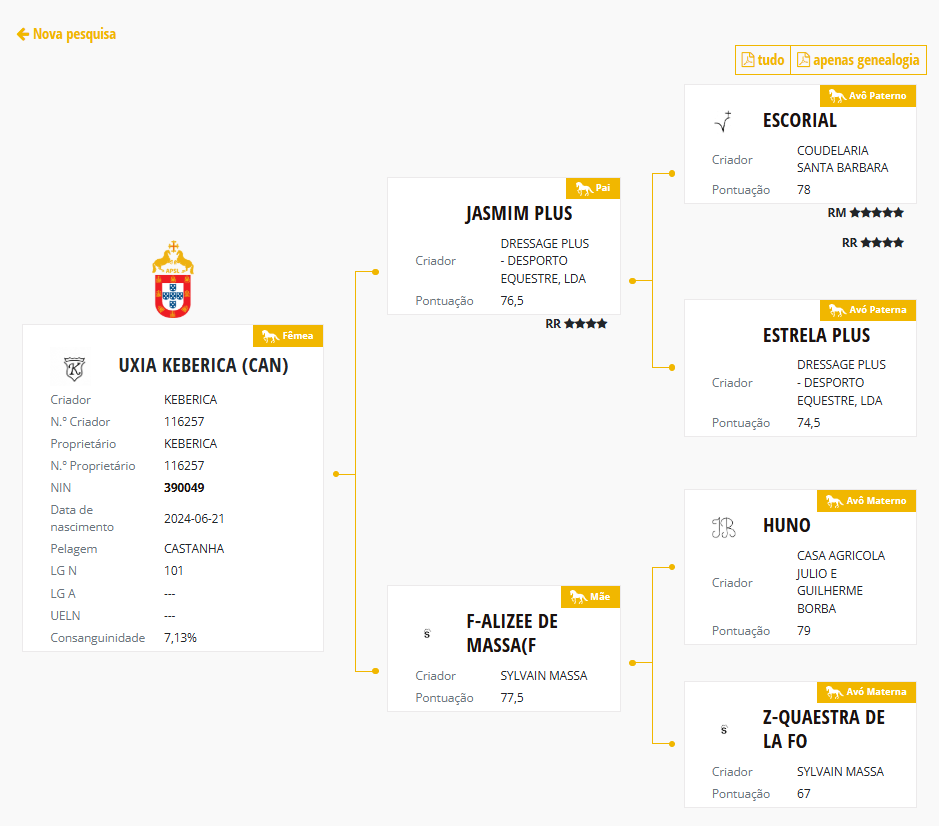939x826 pixels.
Task: Open the ESCORIAL paternal grandsire name
Action: [x=799, y=120]
